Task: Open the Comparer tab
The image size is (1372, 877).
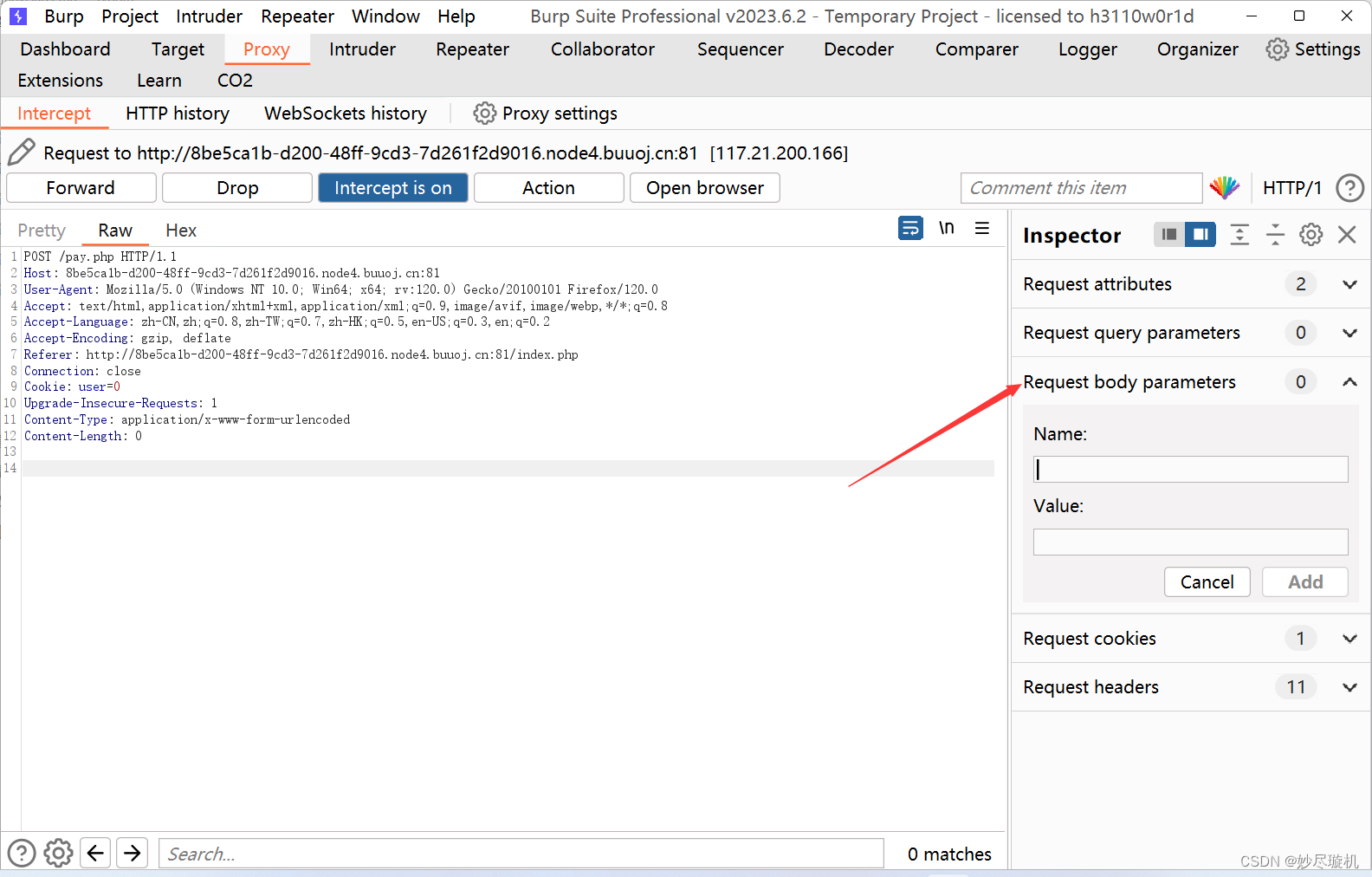Action: [977, 49]
